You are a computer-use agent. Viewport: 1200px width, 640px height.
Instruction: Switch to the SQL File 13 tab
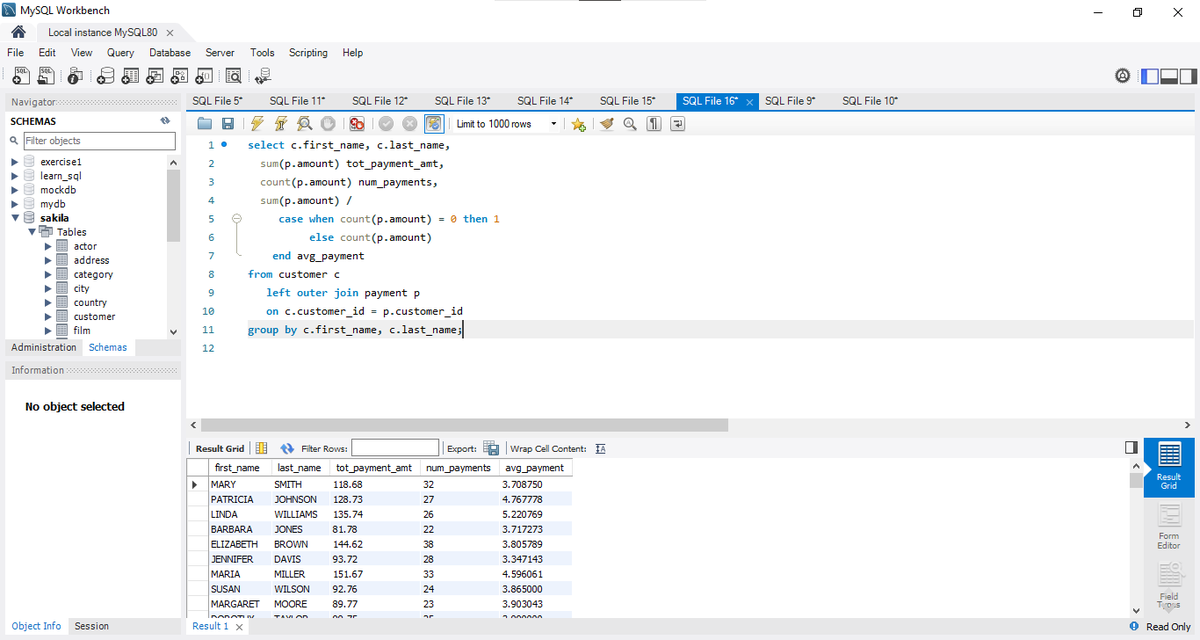462,101
